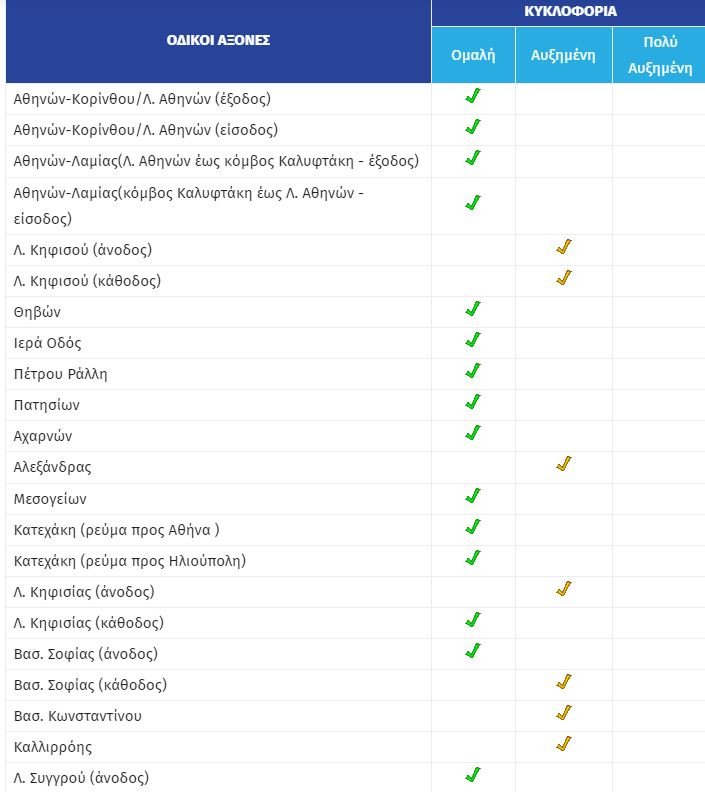The width and height of the screenshot is (705, 796).
Task: Click yellow checkmark in Αλεξάνδρας row
Action: tap(563, 464)
